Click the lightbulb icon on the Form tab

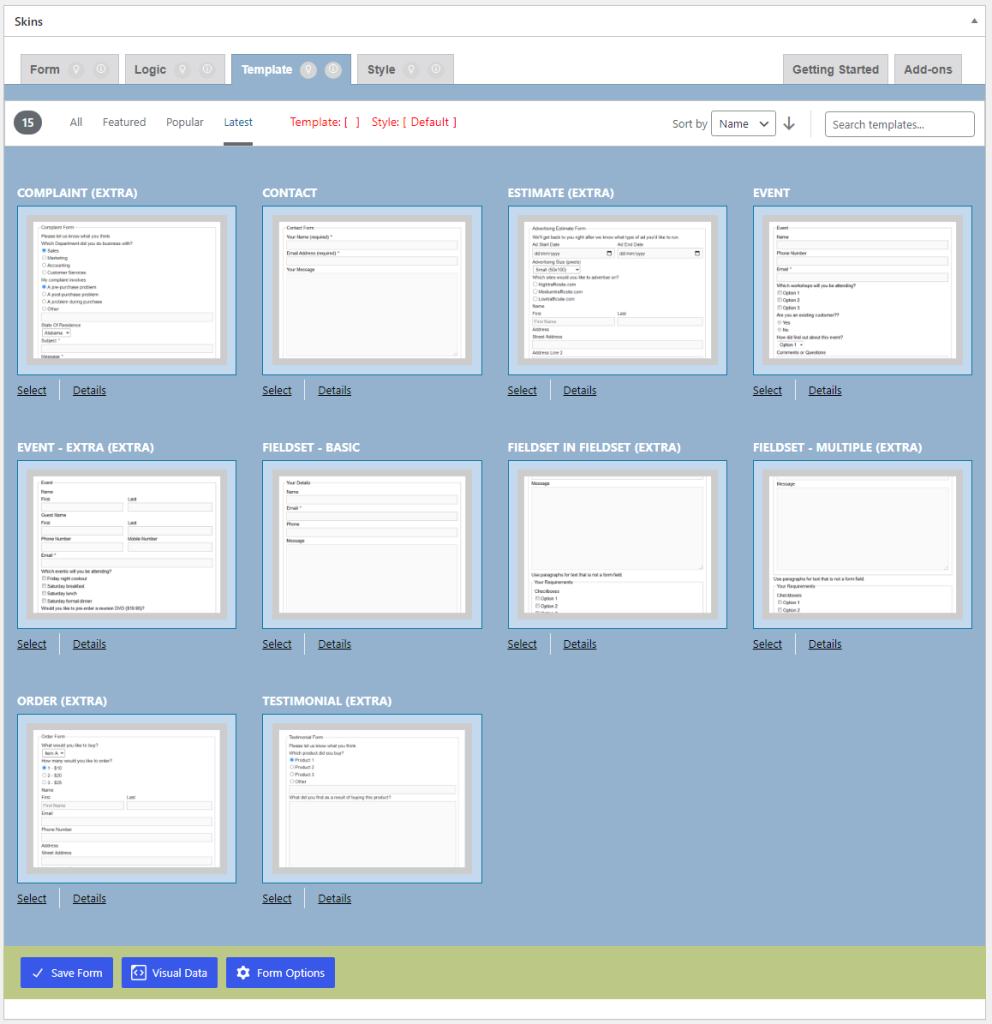76,69
